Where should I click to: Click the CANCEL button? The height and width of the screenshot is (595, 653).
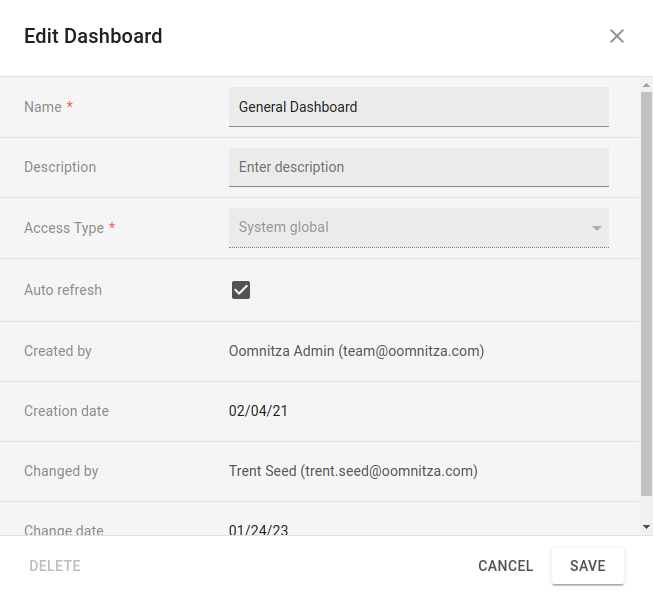tap(506, 566)
